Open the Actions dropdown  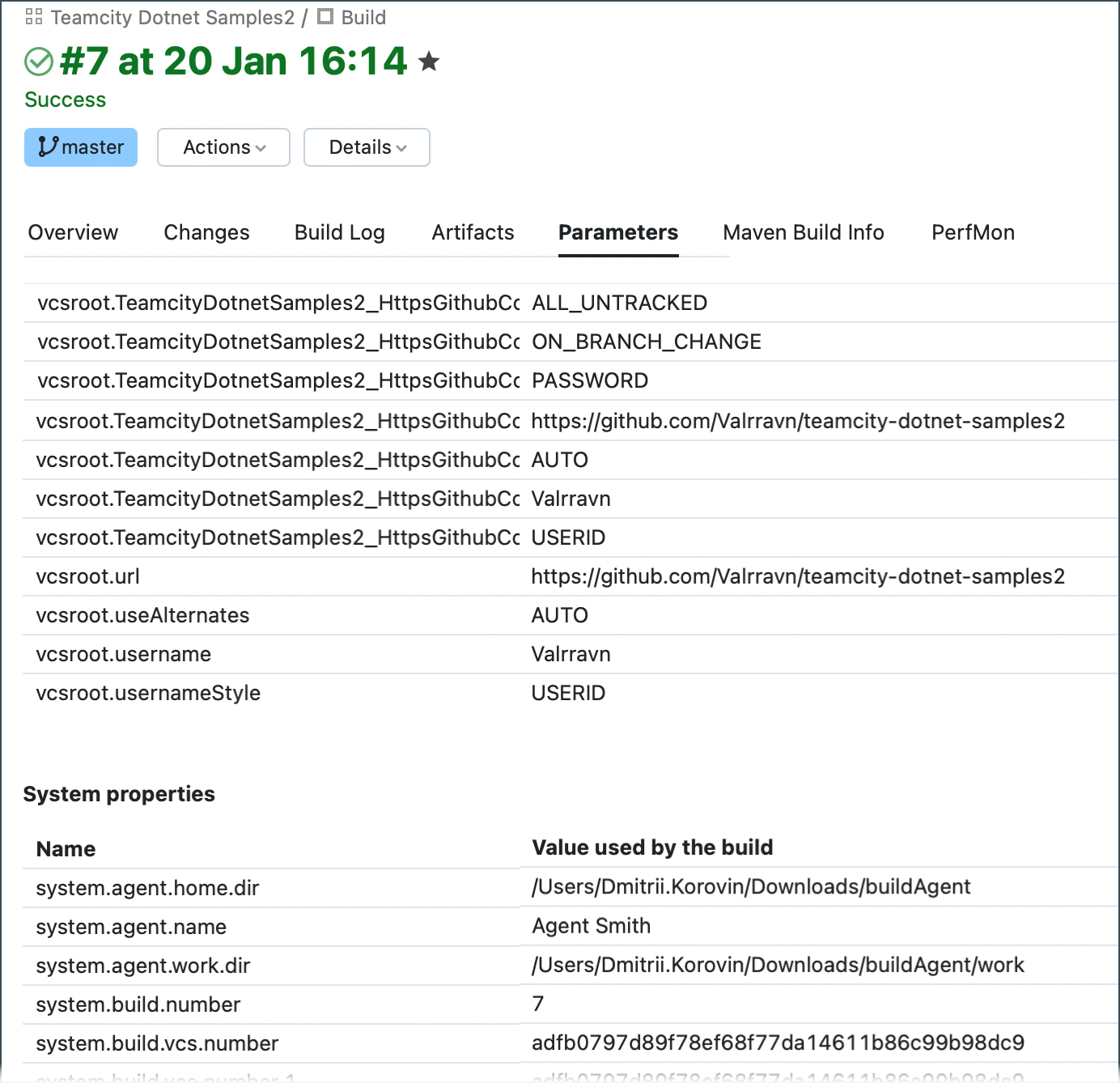(x=223, y=147)
